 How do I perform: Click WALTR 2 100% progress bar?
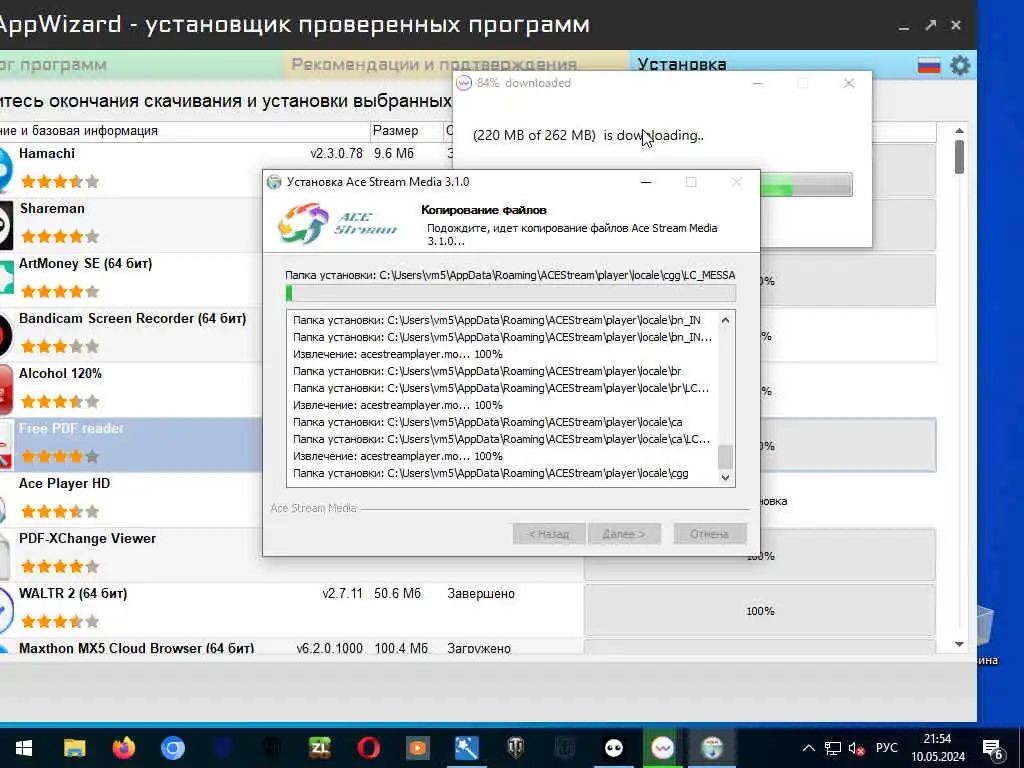click(x=760, y=611)
